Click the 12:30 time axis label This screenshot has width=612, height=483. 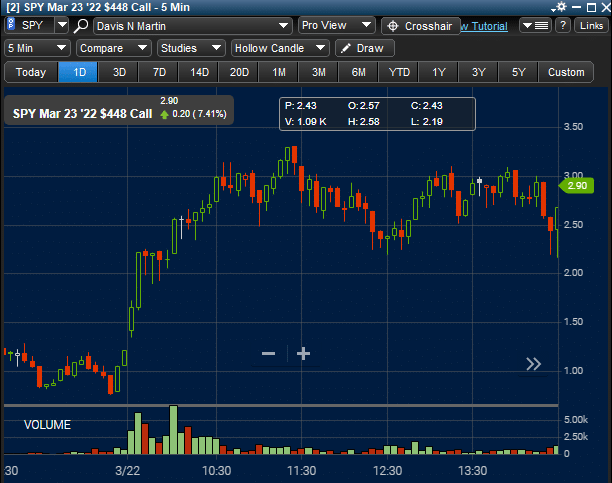point(387,471)
